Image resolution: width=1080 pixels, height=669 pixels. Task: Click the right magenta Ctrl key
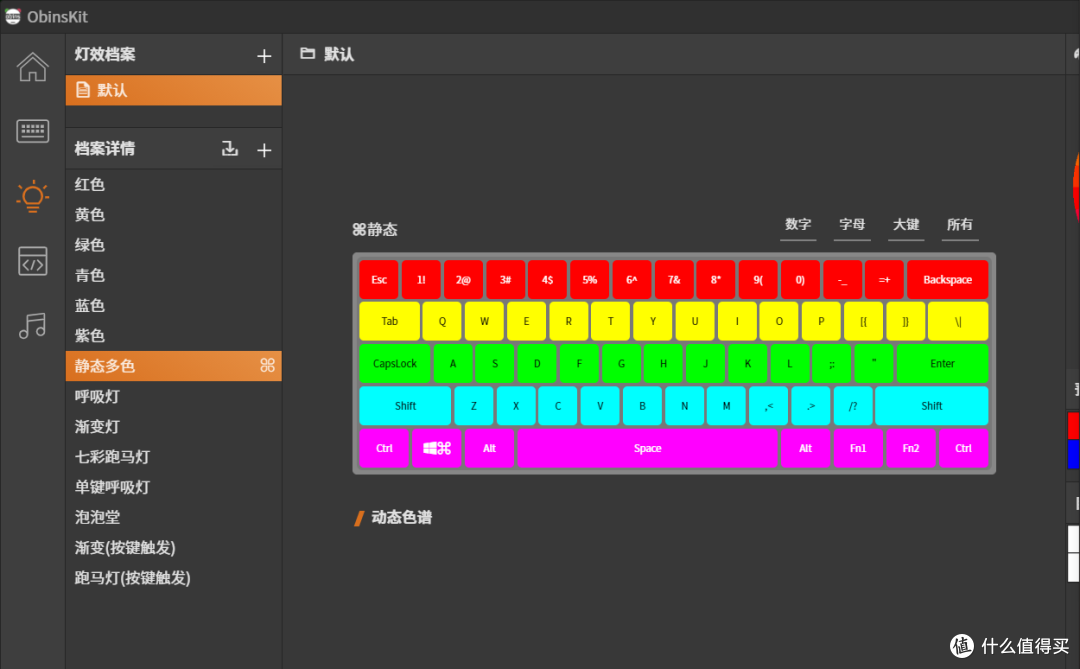pos(963,448)
